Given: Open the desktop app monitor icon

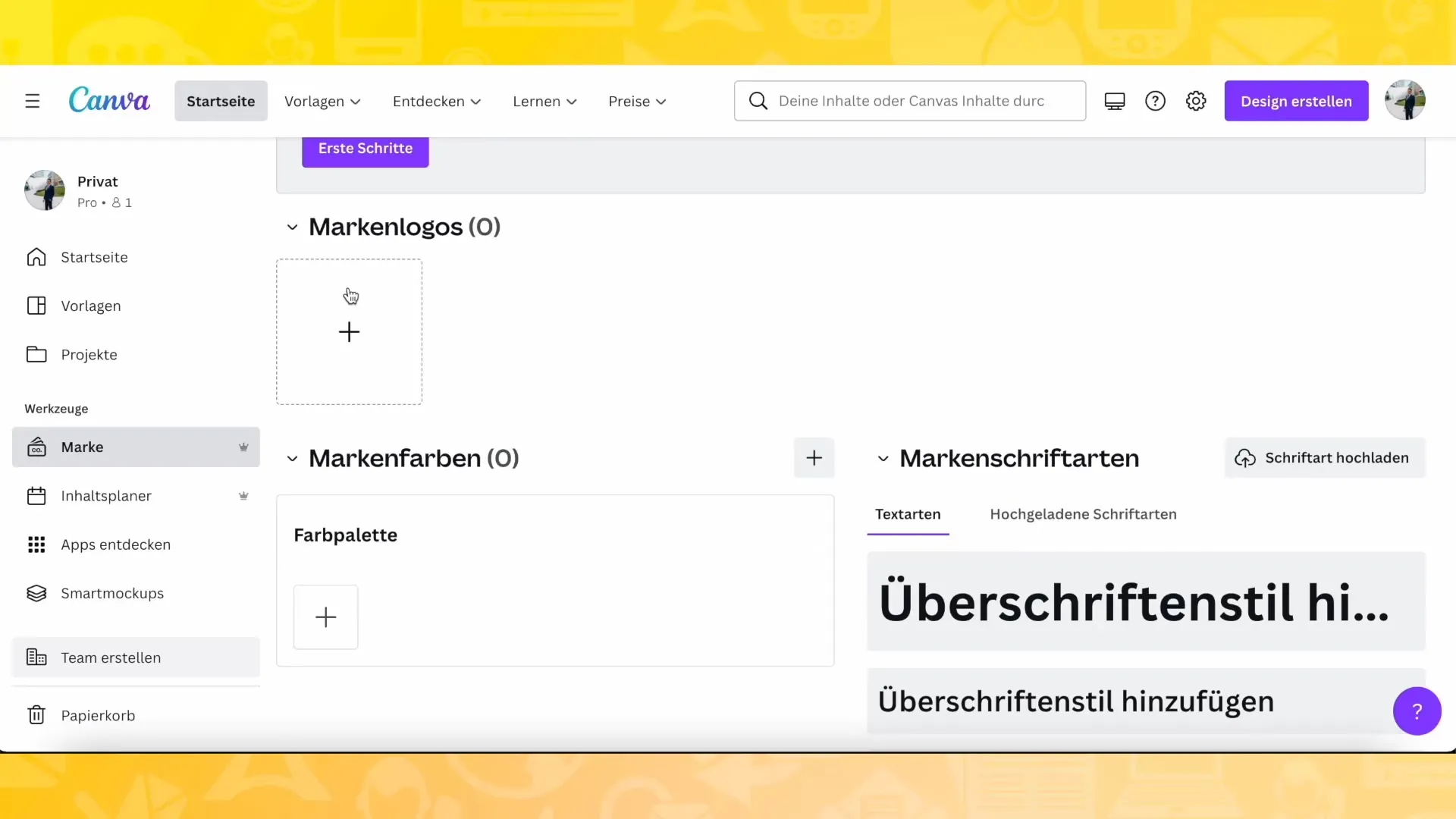Looking at the screenshot, I should coord(1114,101).
